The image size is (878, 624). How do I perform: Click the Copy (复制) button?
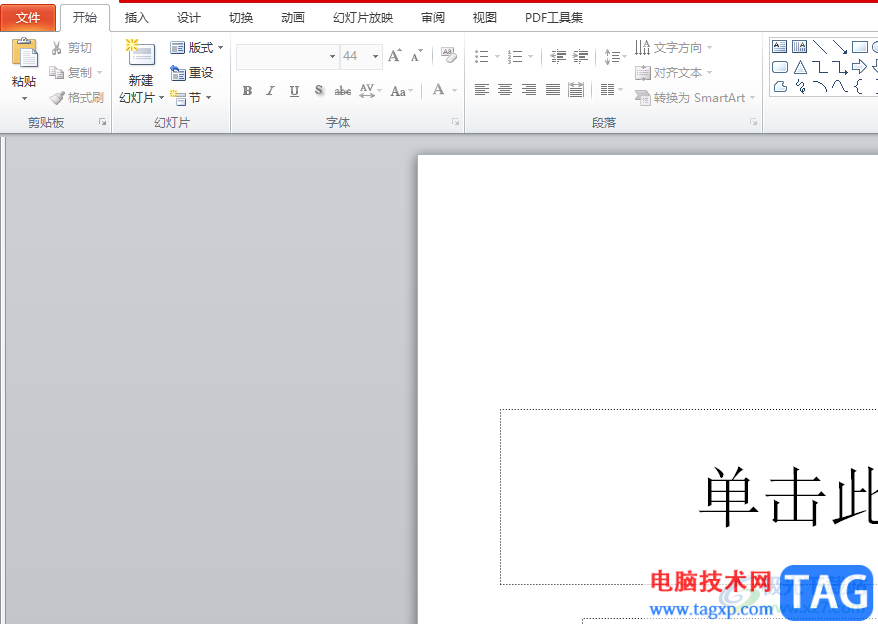click(76, 73)
